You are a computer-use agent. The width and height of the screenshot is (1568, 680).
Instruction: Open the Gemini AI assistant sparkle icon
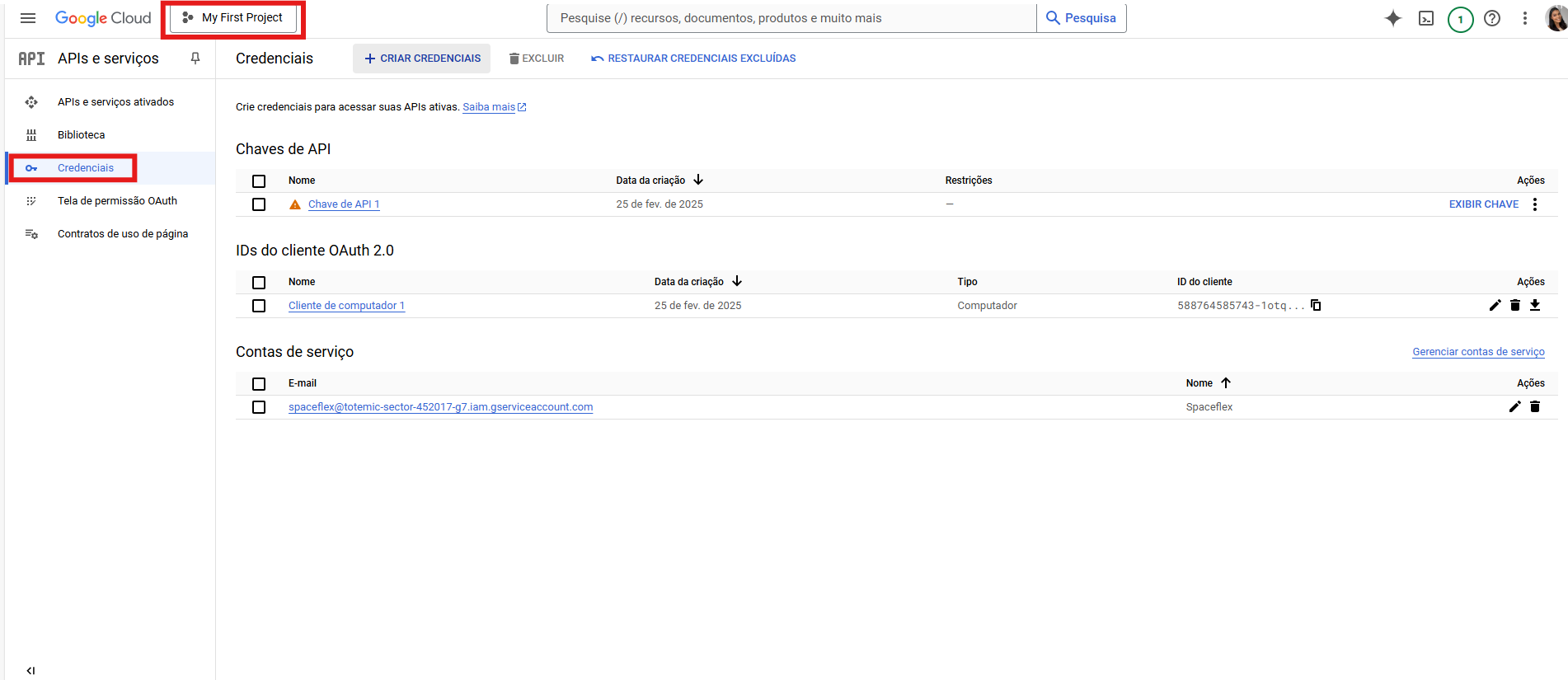(1392, 18)
